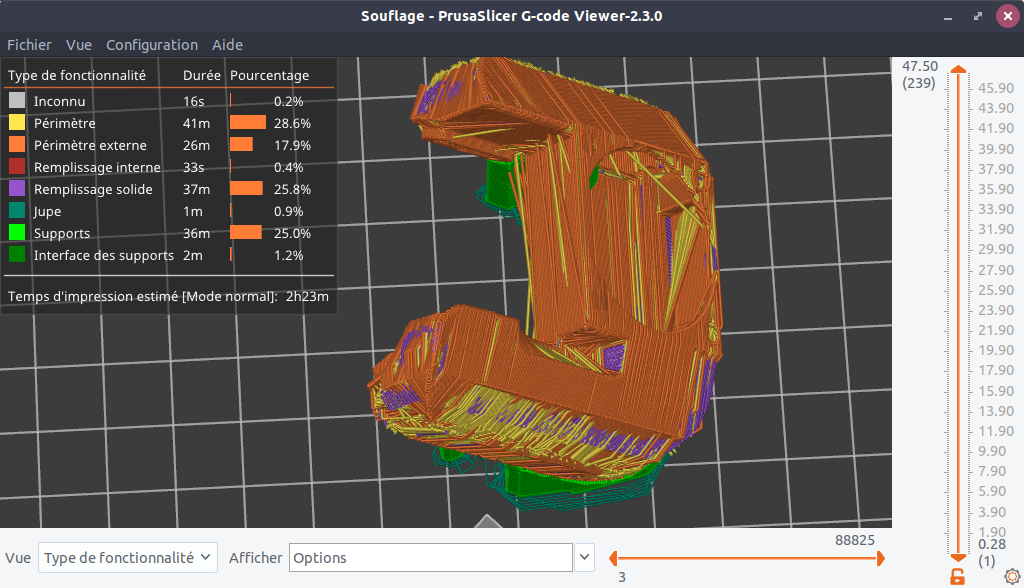Open the gear settings icon at the bottom right
The height and width of the screenshot is (588, 1024).
point(1012,576)
